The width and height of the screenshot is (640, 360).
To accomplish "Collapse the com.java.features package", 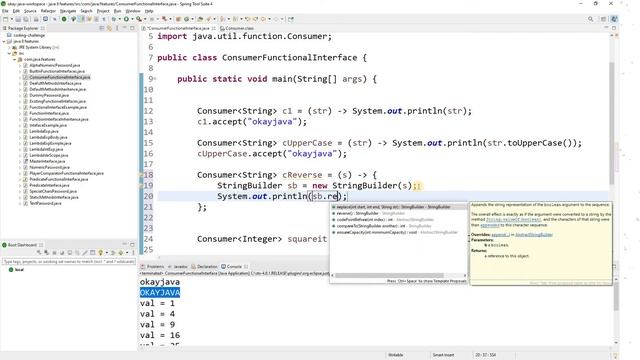I will (x=14, y=59).
